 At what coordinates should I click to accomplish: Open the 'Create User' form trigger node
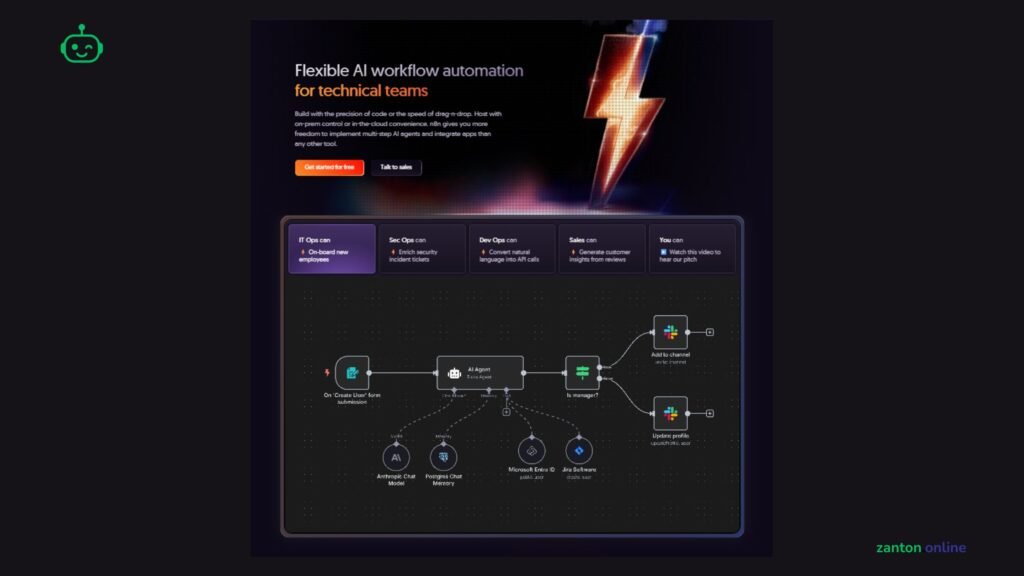(x=352, y=373)
